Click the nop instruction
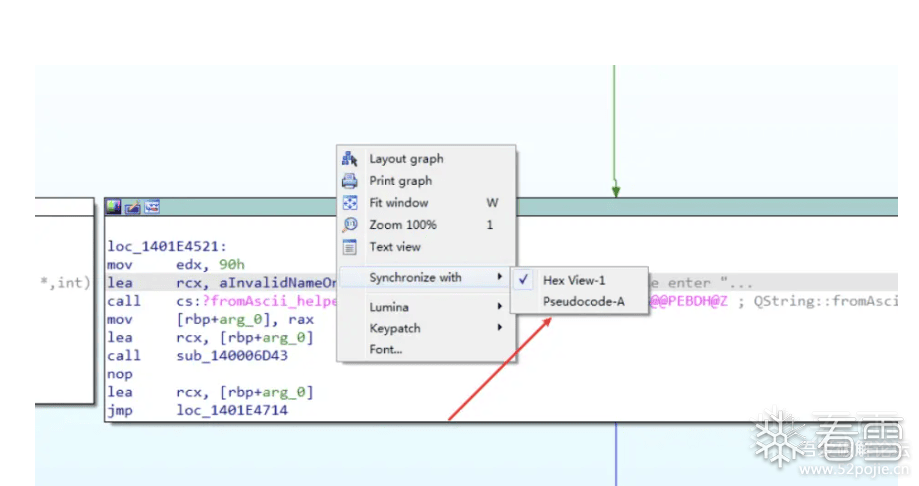This screenshot has width=919, height=486. point(120,374)
